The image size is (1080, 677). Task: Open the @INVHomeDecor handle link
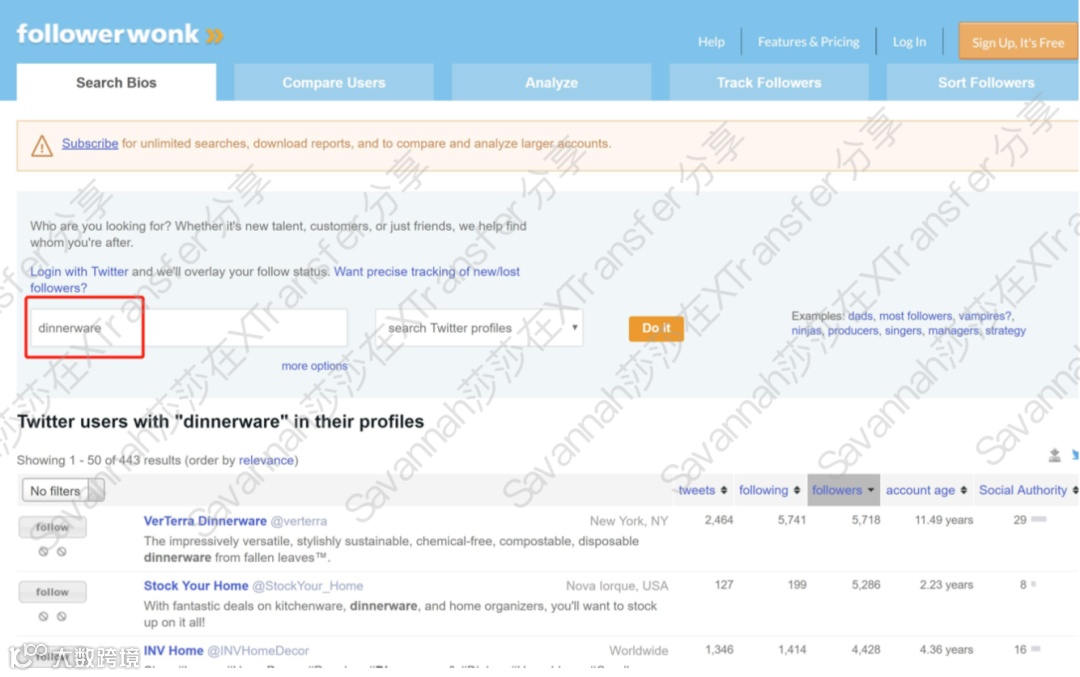coord(258,651)
